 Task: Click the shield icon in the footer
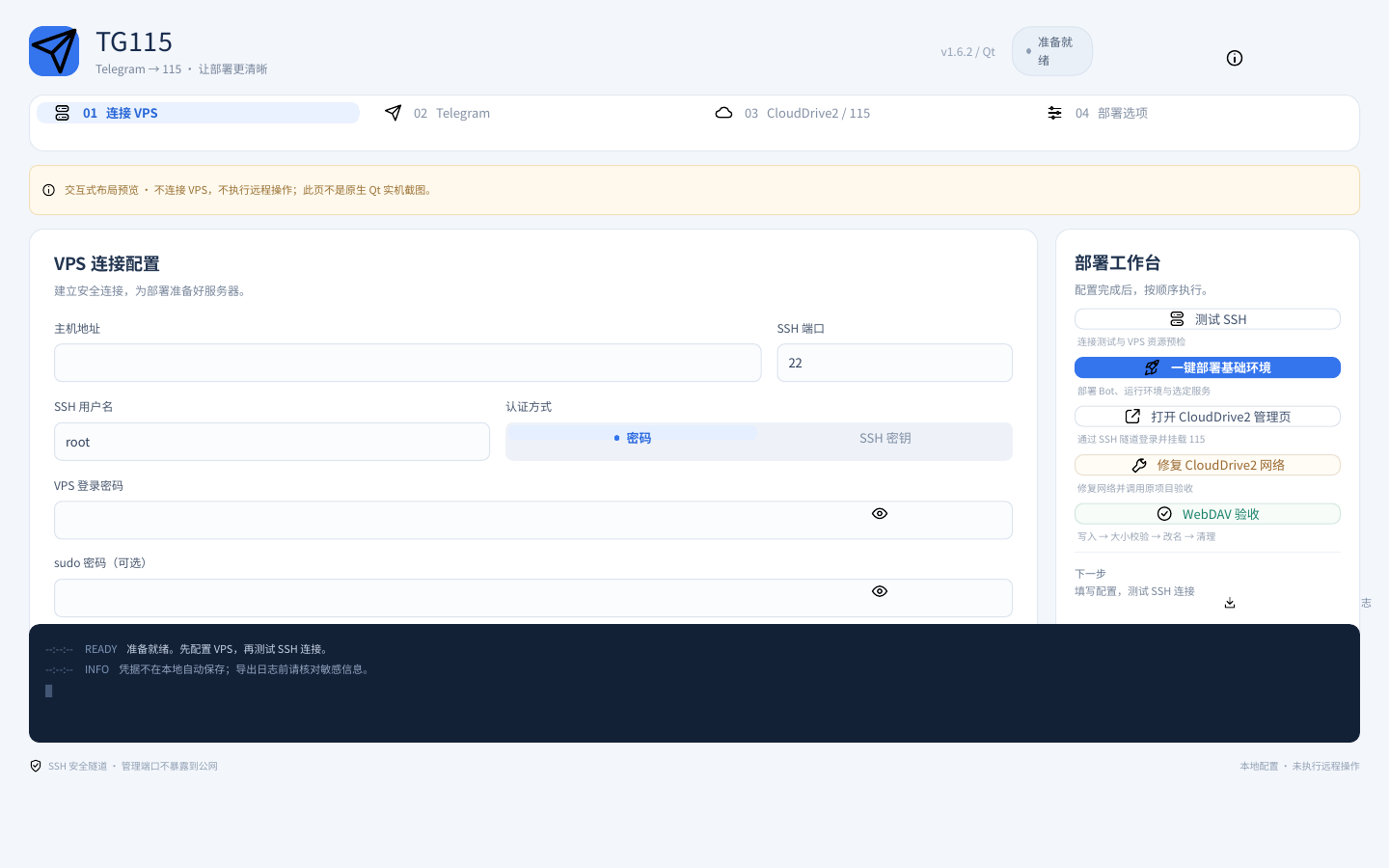[x=36, y=766]
